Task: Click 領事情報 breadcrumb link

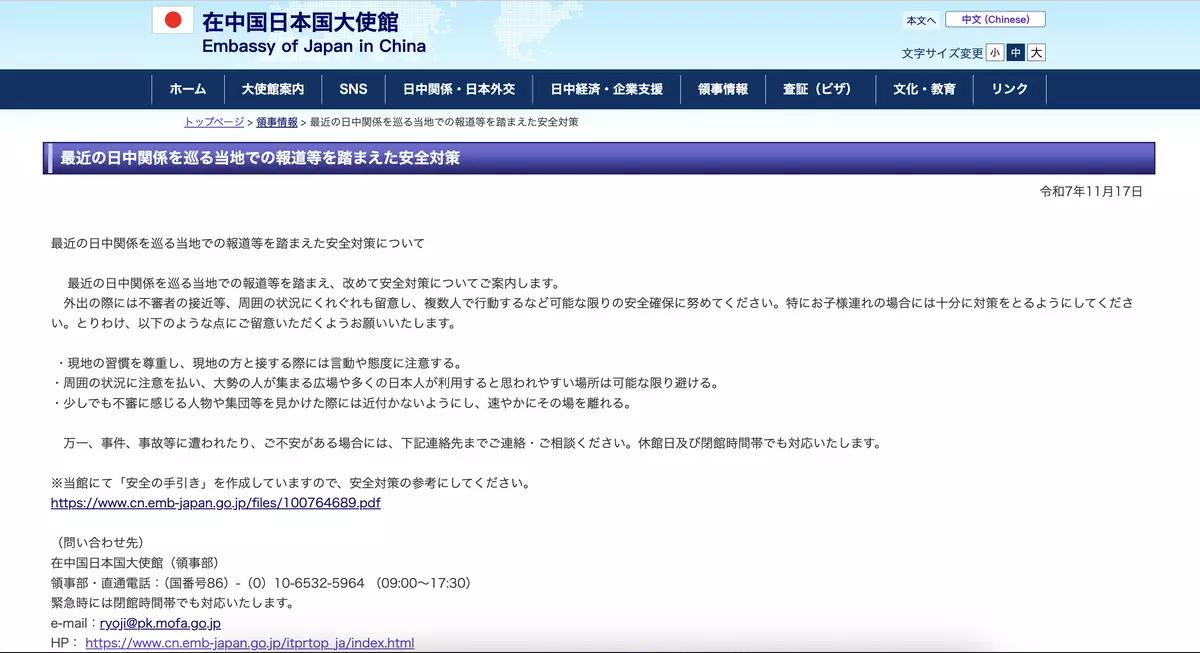Action: click(x=277, y=122)
